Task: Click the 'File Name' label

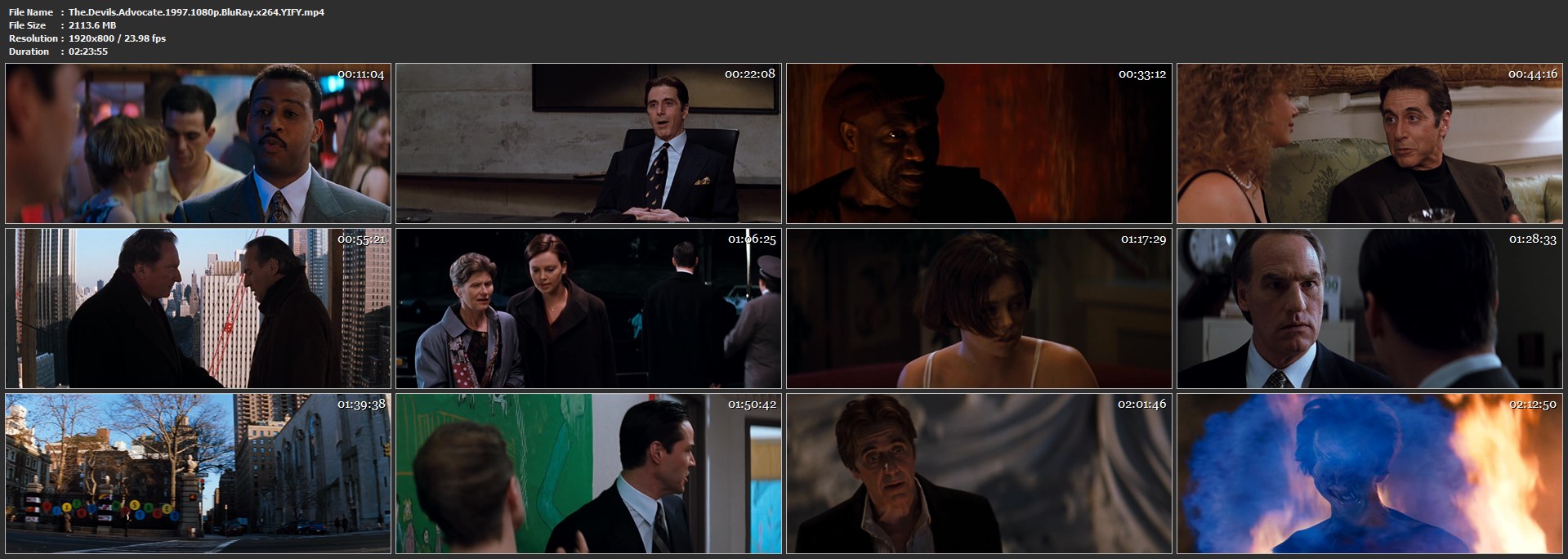Action: [31, 12]
